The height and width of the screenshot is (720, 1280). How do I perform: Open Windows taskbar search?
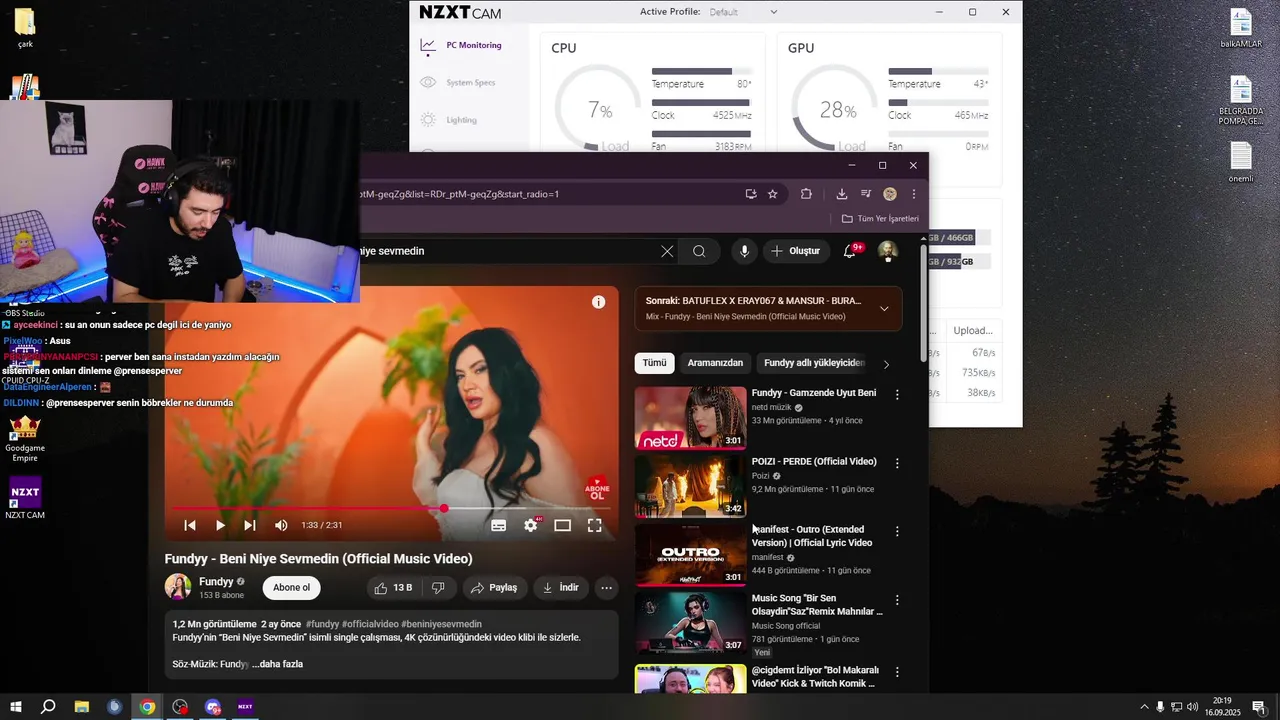tap(48, 707)
